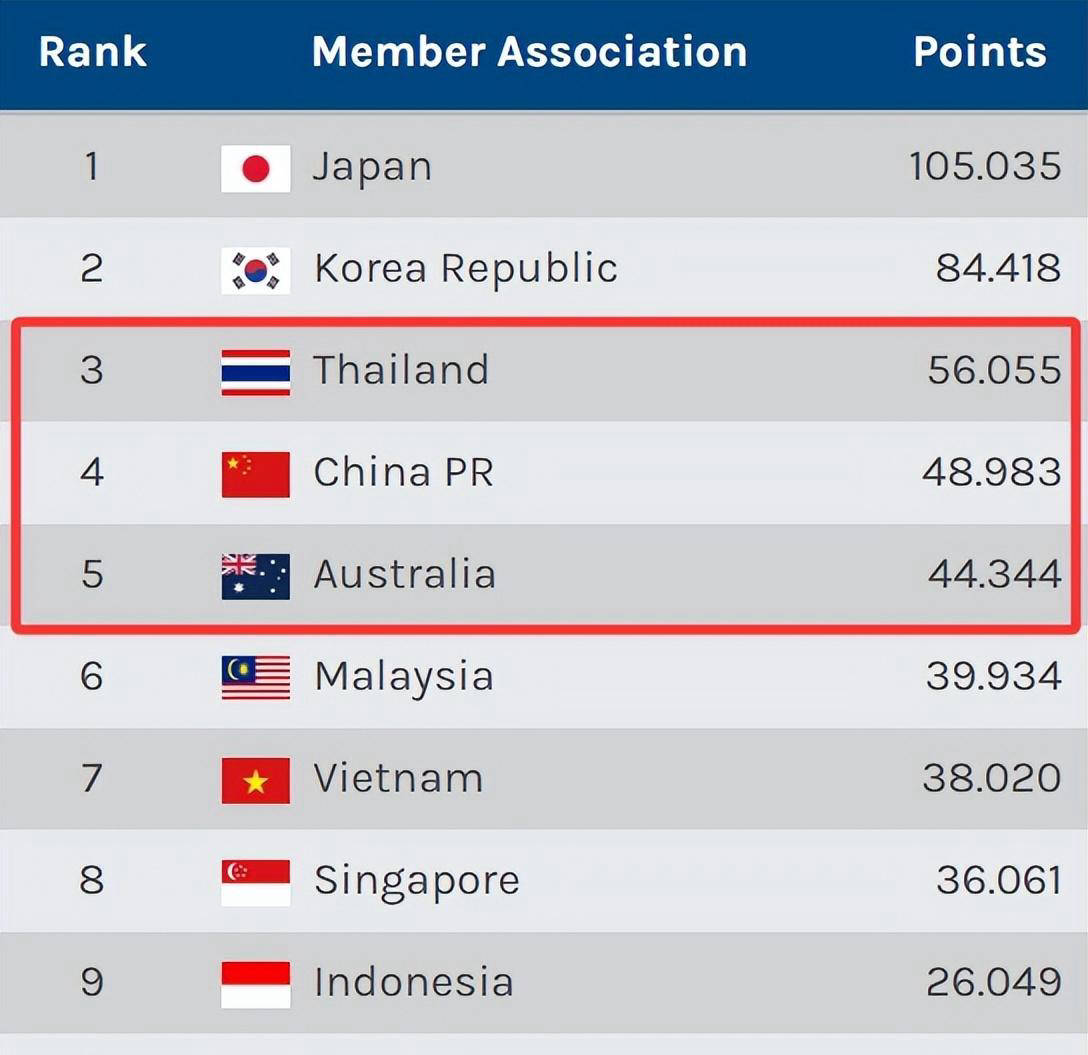1088x1055 pixels.
Task: Click Japan's points value 105.035
Action: click(984, 167)
